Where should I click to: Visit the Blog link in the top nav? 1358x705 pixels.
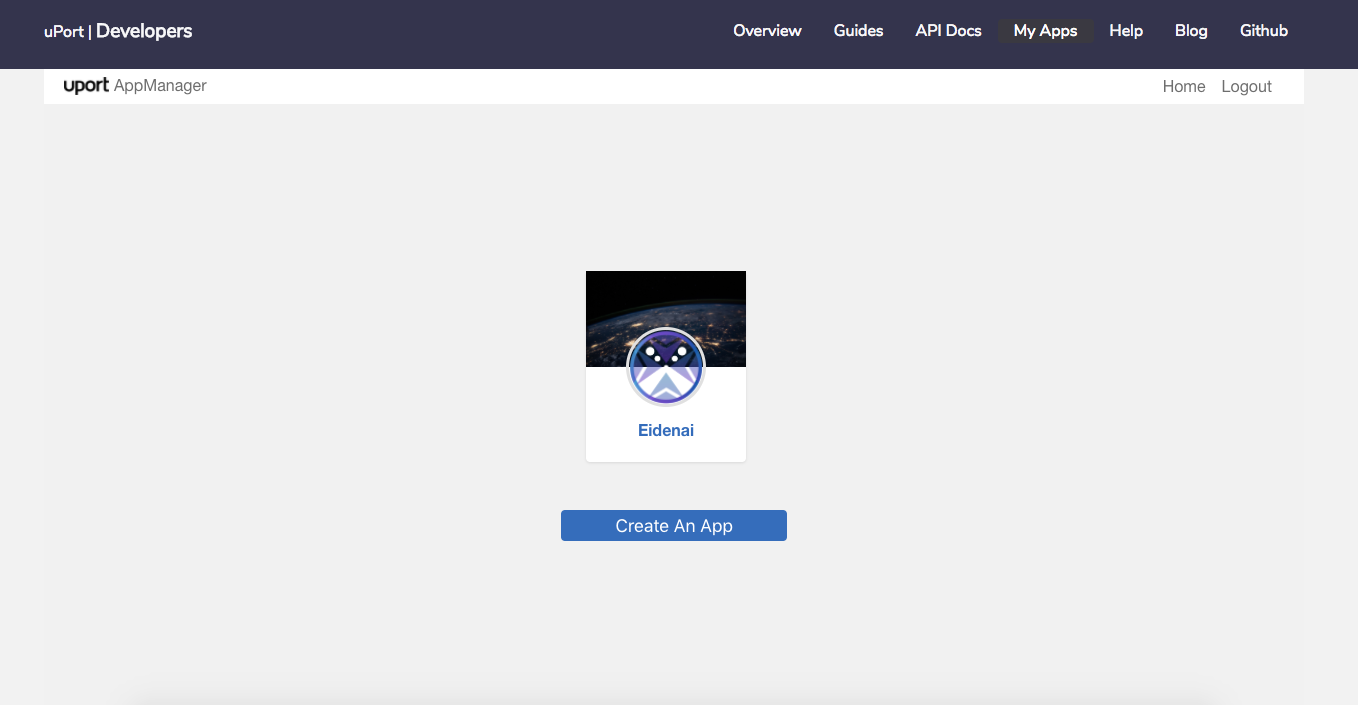[1191, 31]
